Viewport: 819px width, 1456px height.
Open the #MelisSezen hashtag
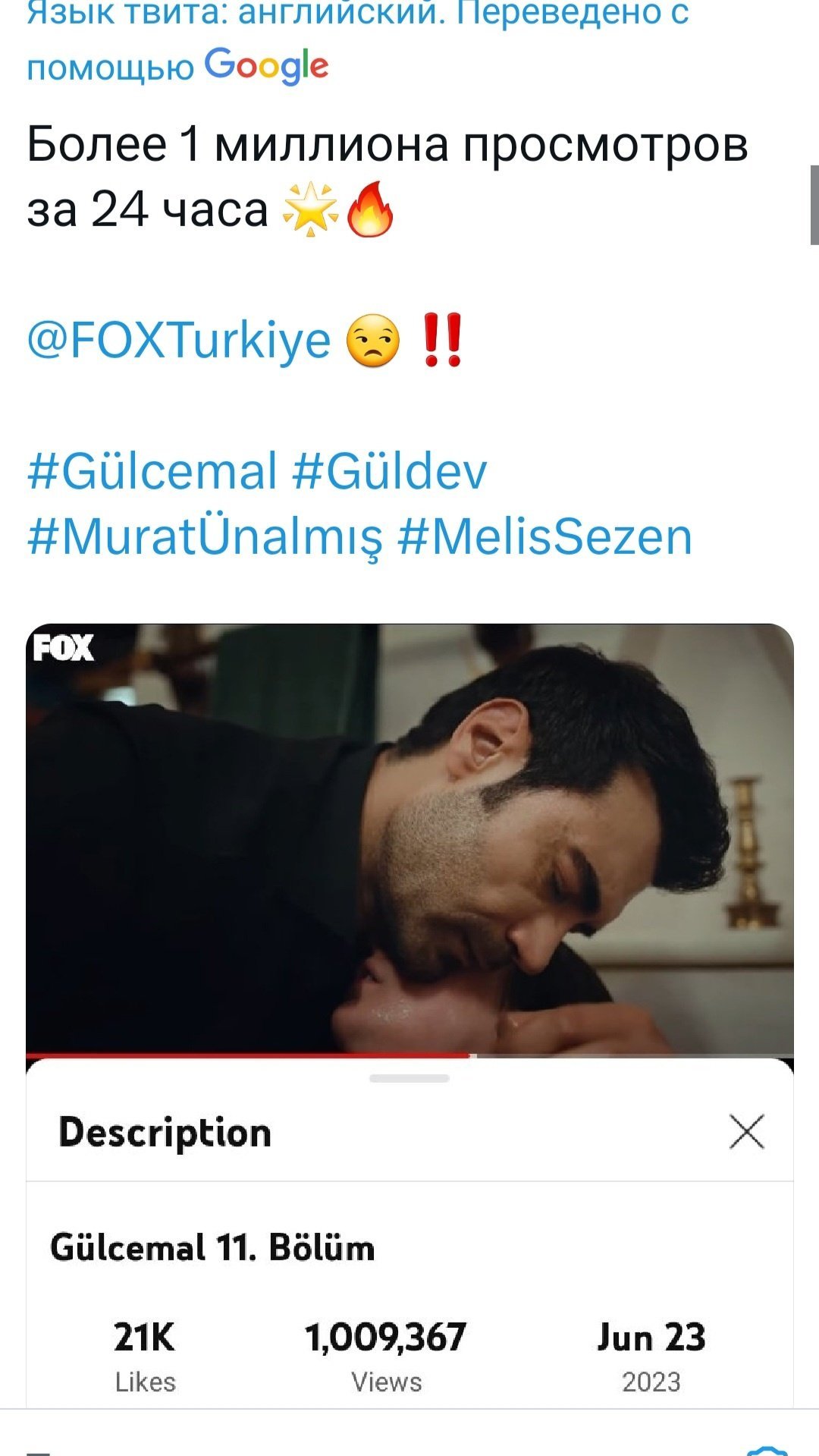(x=544, y=537)
